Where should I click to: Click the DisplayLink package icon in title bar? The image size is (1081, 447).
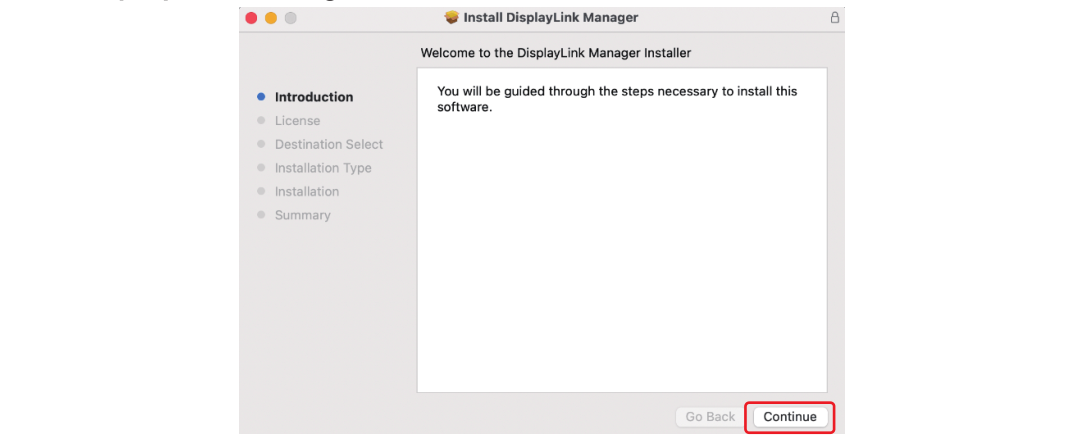click(452, 18)
